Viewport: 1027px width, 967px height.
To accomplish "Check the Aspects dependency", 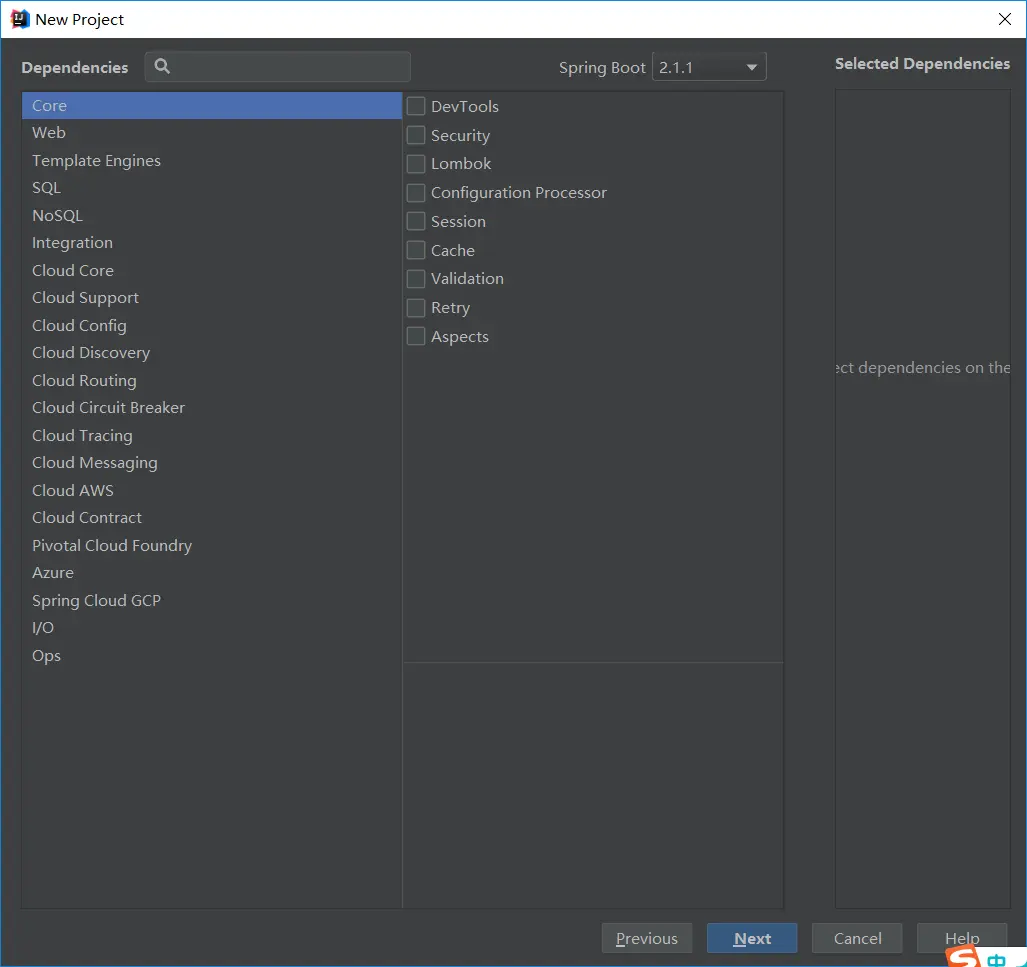I will pos(416,337).
